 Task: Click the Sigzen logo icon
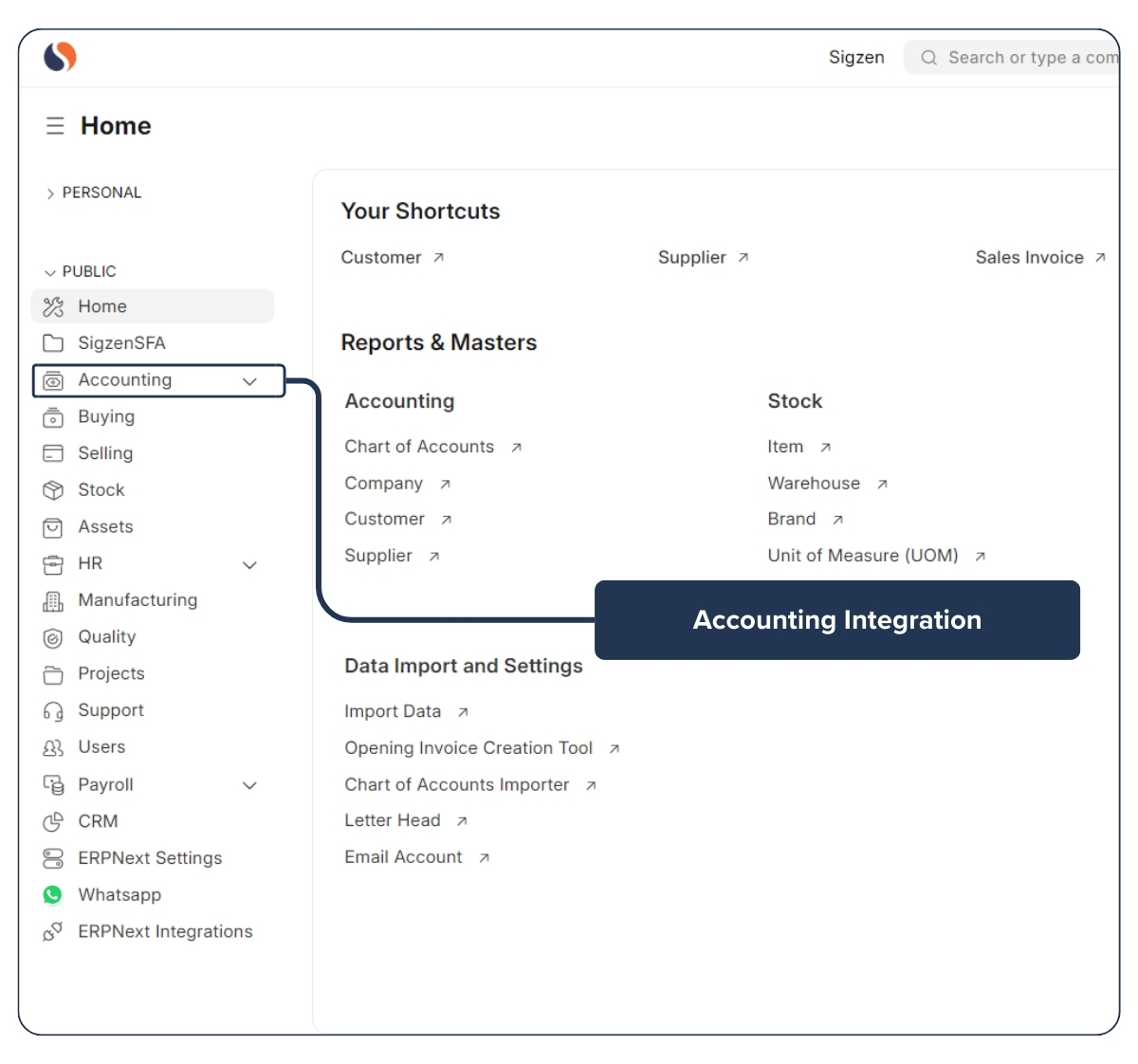pyautogui.click(x=56, y=57)
